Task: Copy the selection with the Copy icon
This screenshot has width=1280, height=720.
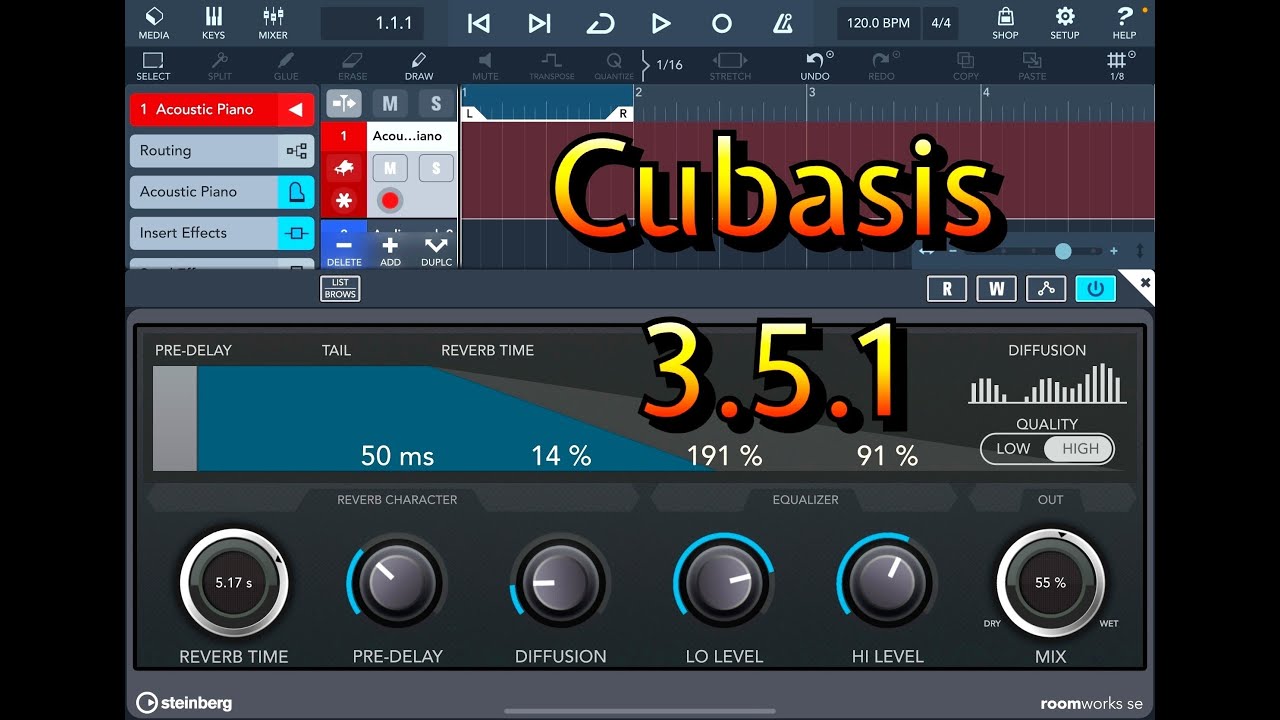Action: pyautogui.click(x=966, y=66)
